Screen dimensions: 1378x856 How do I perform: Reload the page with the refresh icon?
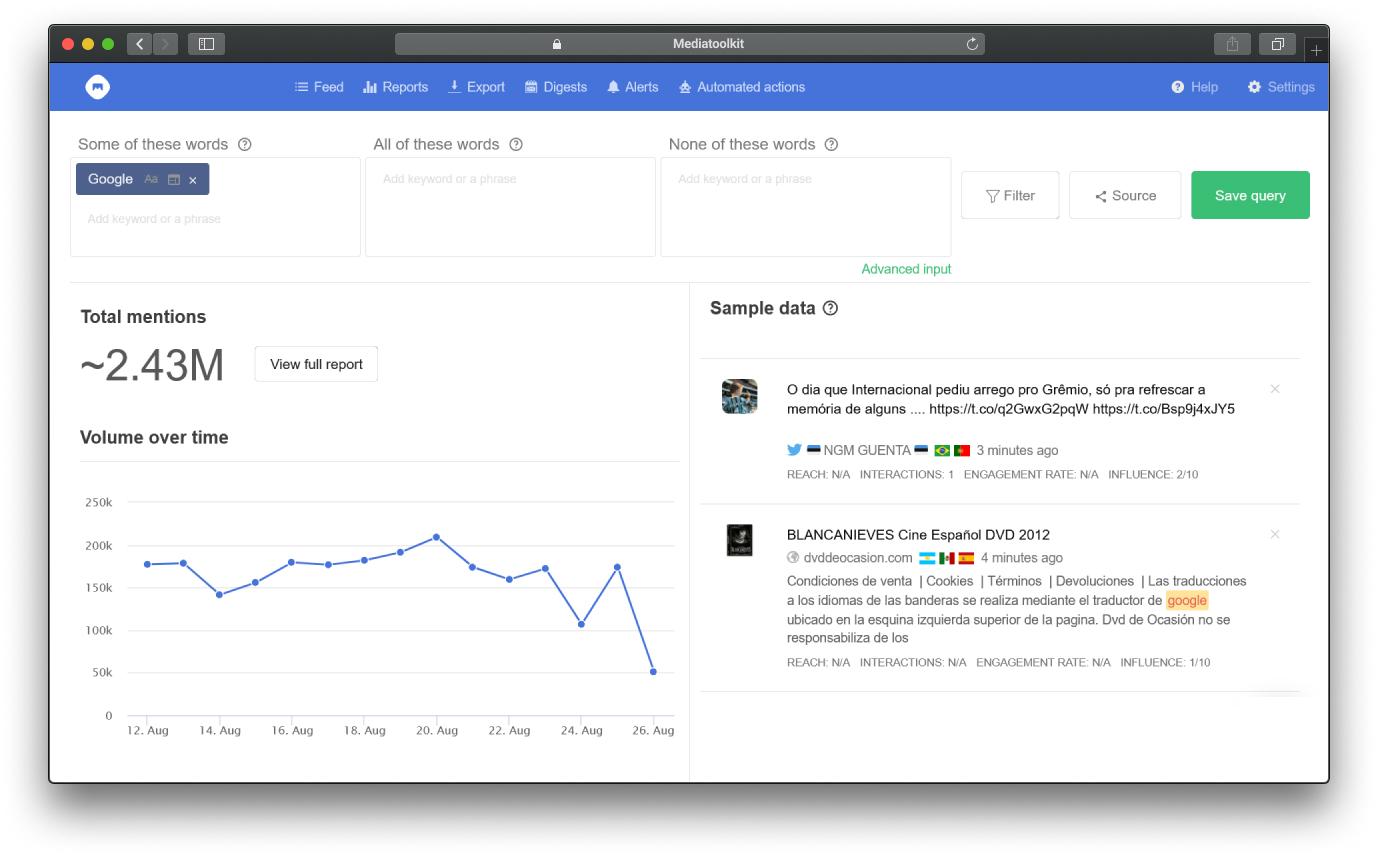coord(972,44)
